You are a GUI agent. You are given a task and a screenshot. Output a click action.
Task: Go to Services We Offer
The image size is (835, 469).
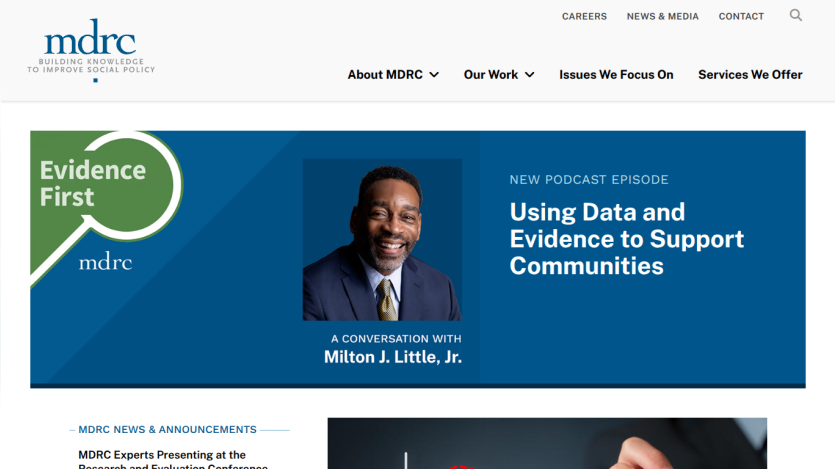point(750,75)
